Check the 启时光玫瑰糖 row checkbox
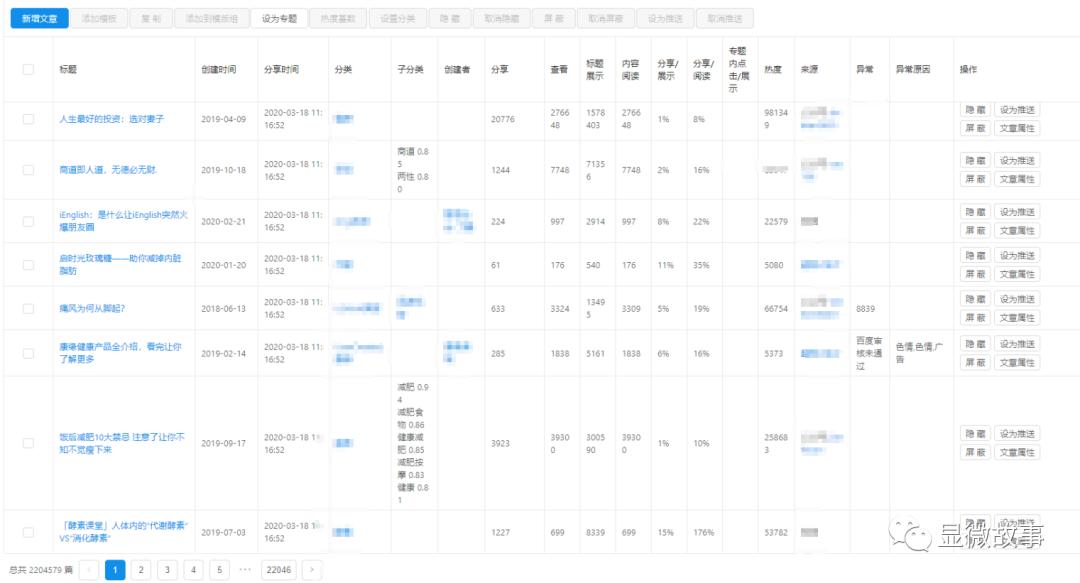The height and width of the screenshot is (583, 1080). pyautogui.click(x=28, y=265)
